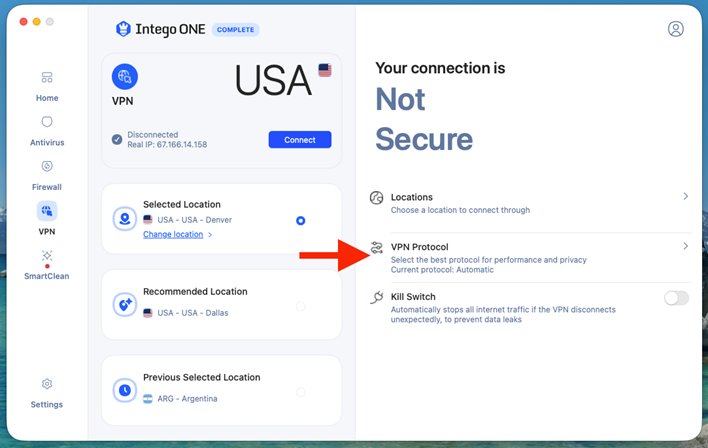Click Choose a location to connect through
The image size is (708, 448).
point(460,210)
